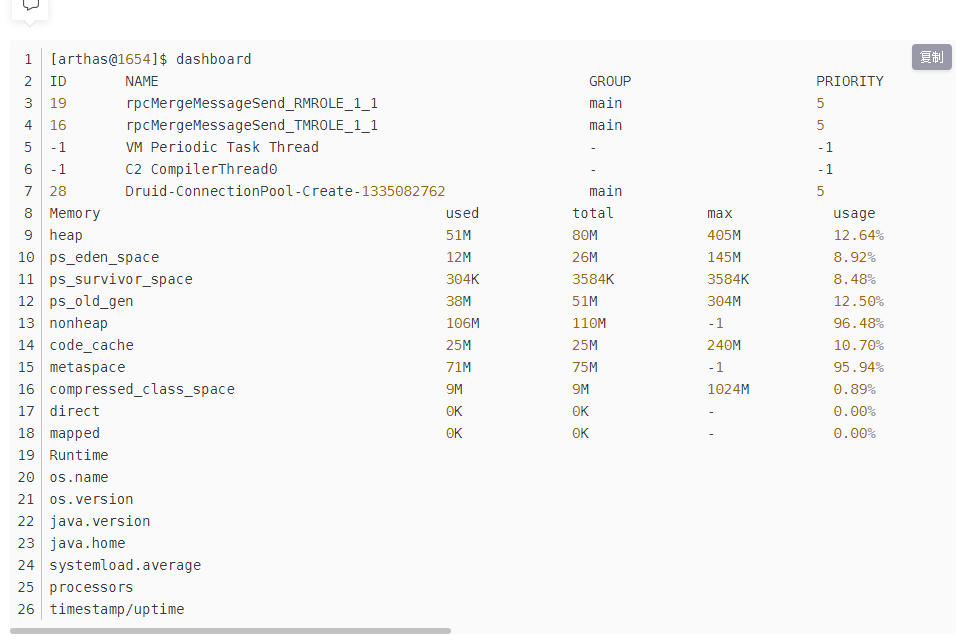Image resolution: width=964 pixels, height=644 pixels.
Task: Click the PRIORITY column header
Action: tap(849, 81)
